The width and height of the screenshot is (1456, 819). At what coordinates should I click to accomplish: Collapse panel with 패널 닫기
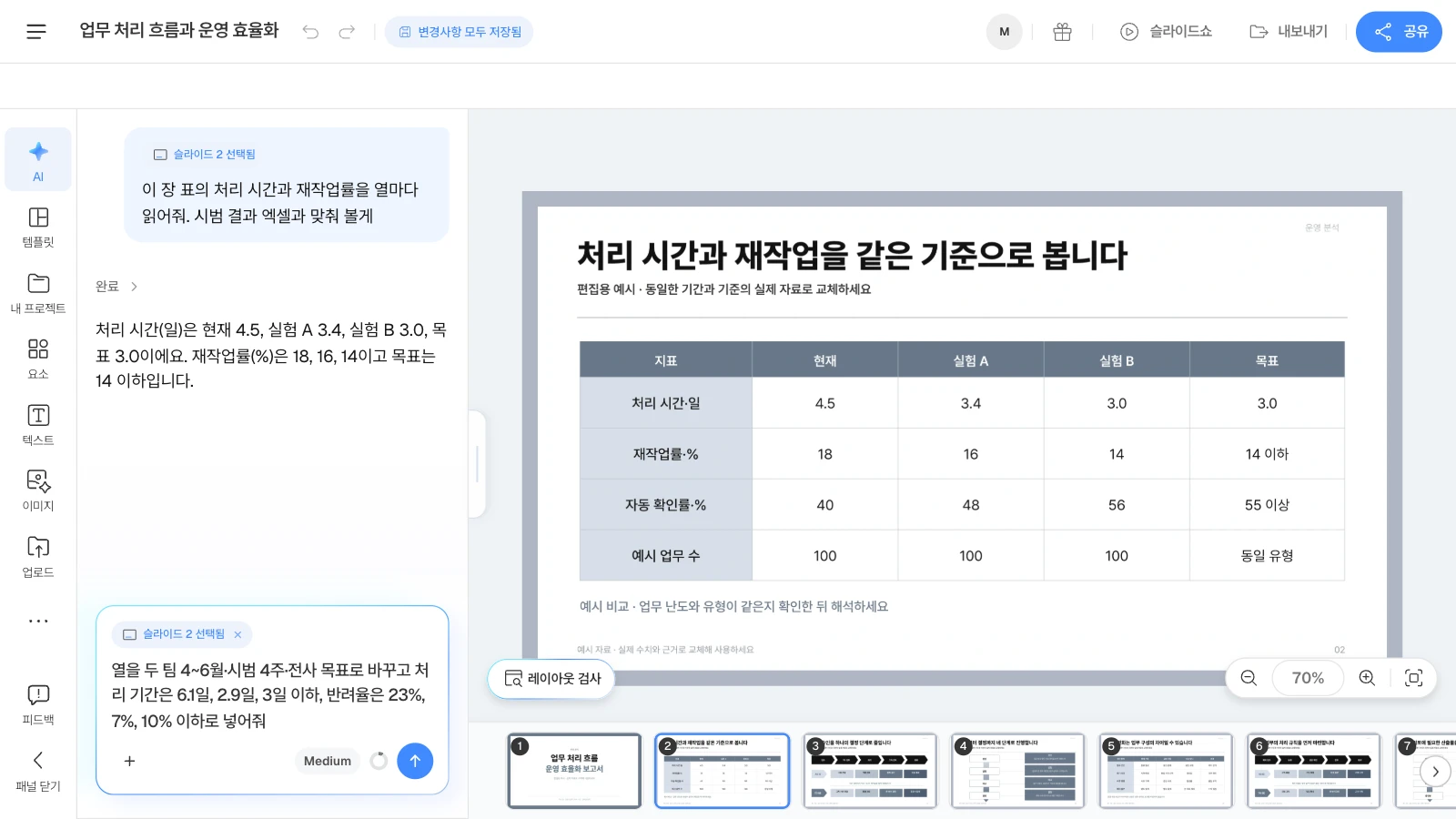click(x=38, y=771)
